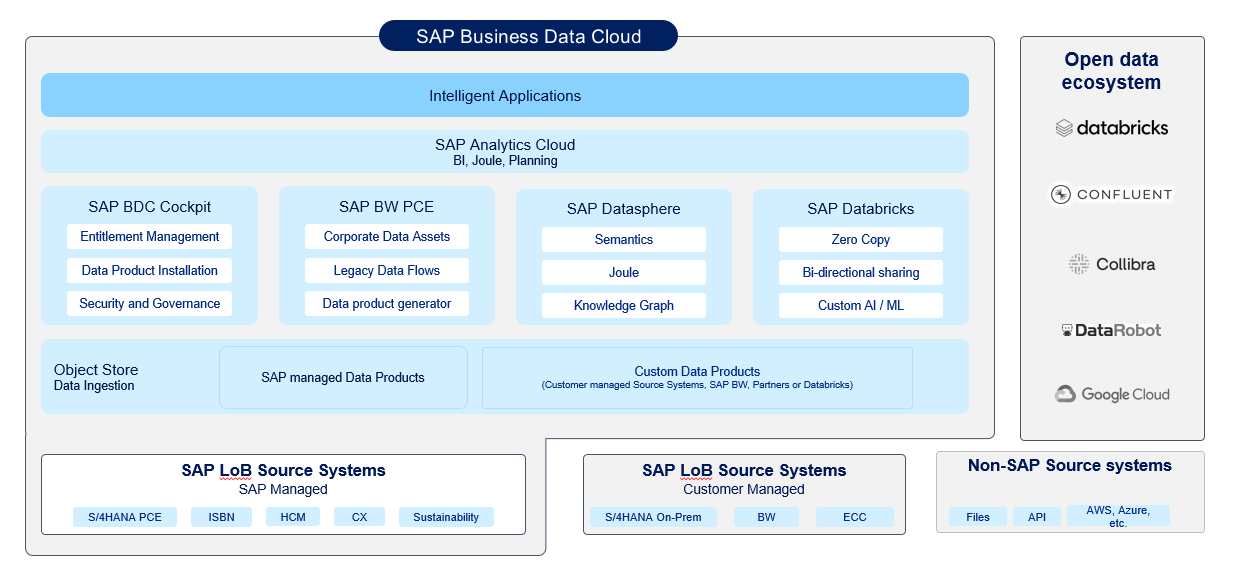Select the Sustainability source system tag

(x=446, y=517)
